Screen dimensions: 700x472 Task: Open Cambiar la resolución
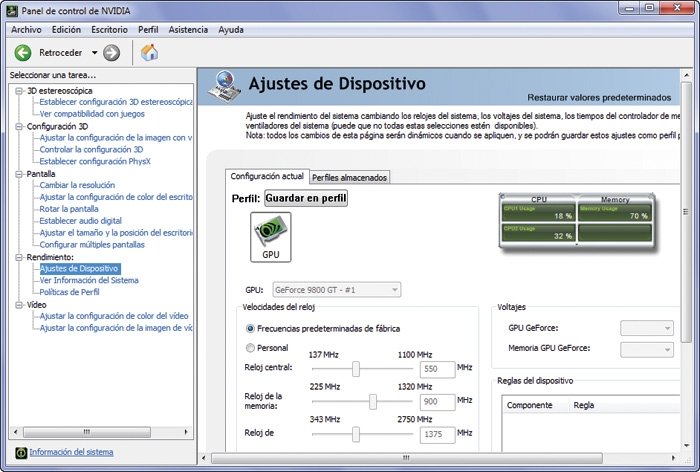coord(77,185)
